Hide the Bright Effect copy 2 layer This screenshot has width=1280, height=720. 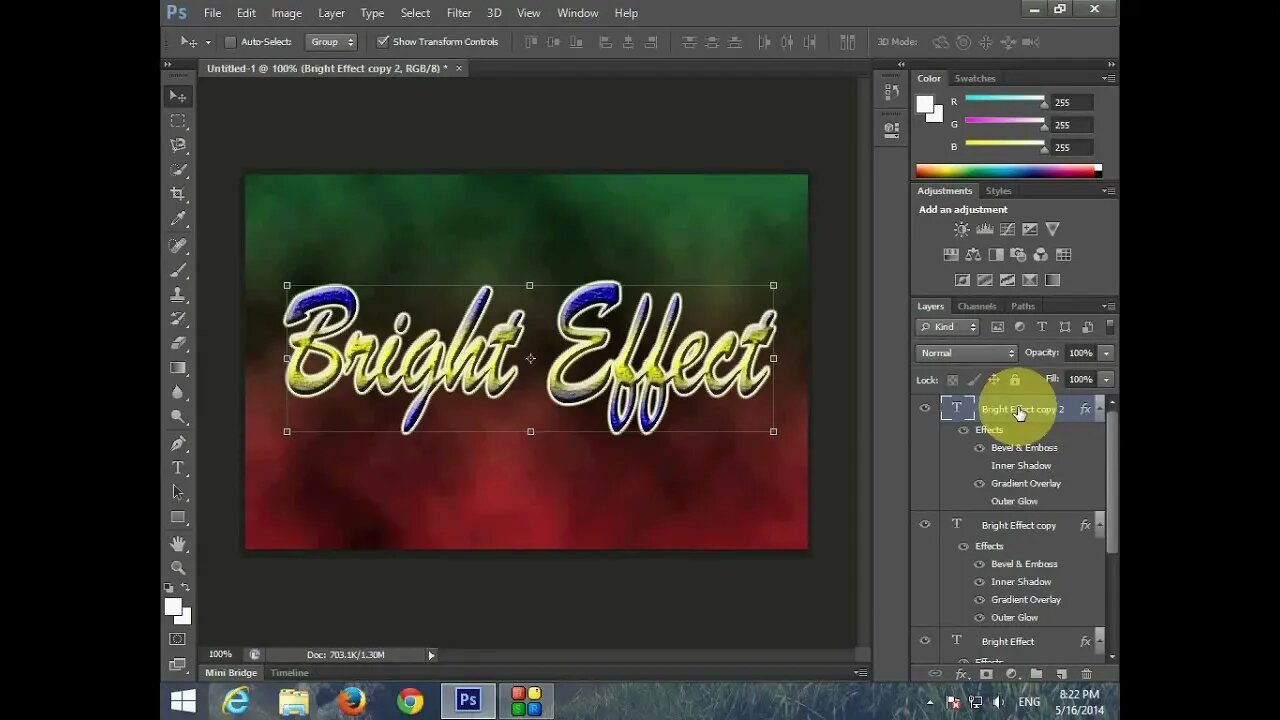click(924, 408)
